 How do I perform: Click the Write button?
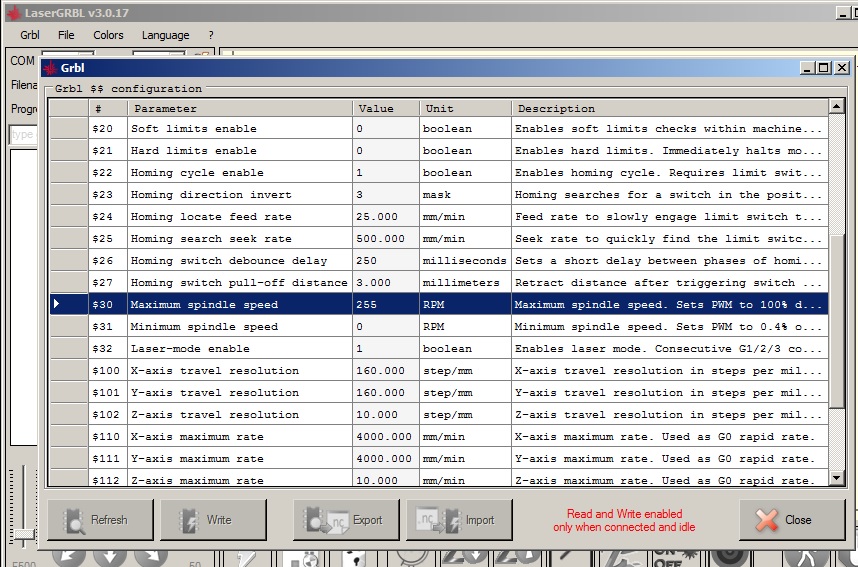click(213, 519)
